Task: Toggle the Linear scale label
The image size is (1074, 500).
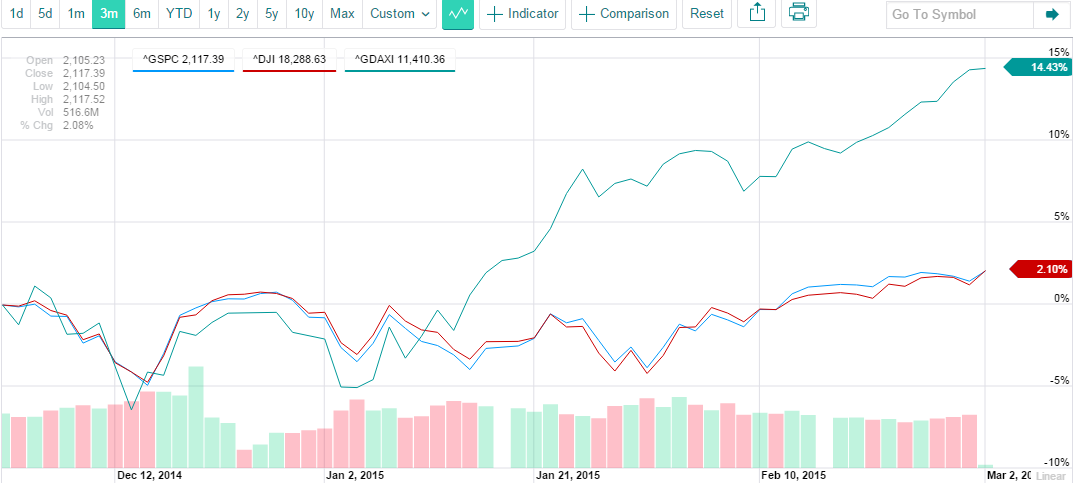Action: (x=1050, y=477)
